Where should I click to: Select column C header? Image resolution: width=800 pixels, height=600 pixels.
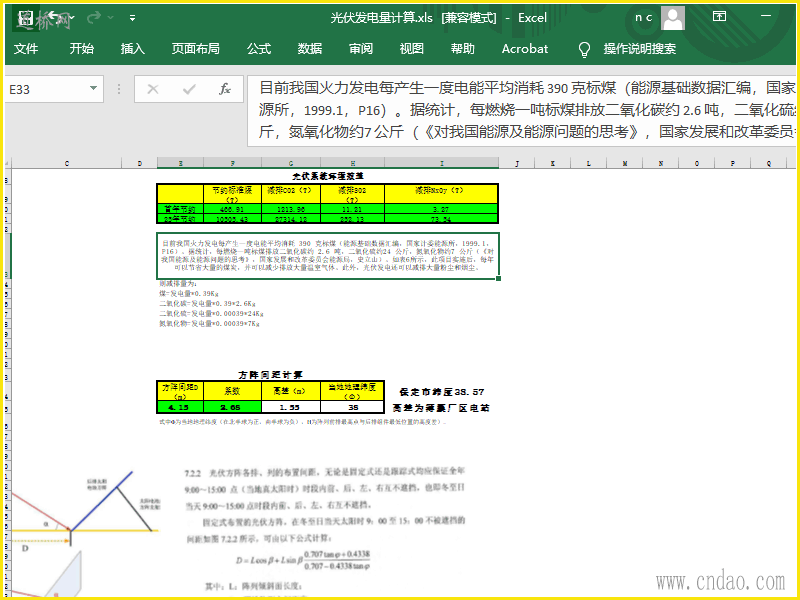(67, 163)
